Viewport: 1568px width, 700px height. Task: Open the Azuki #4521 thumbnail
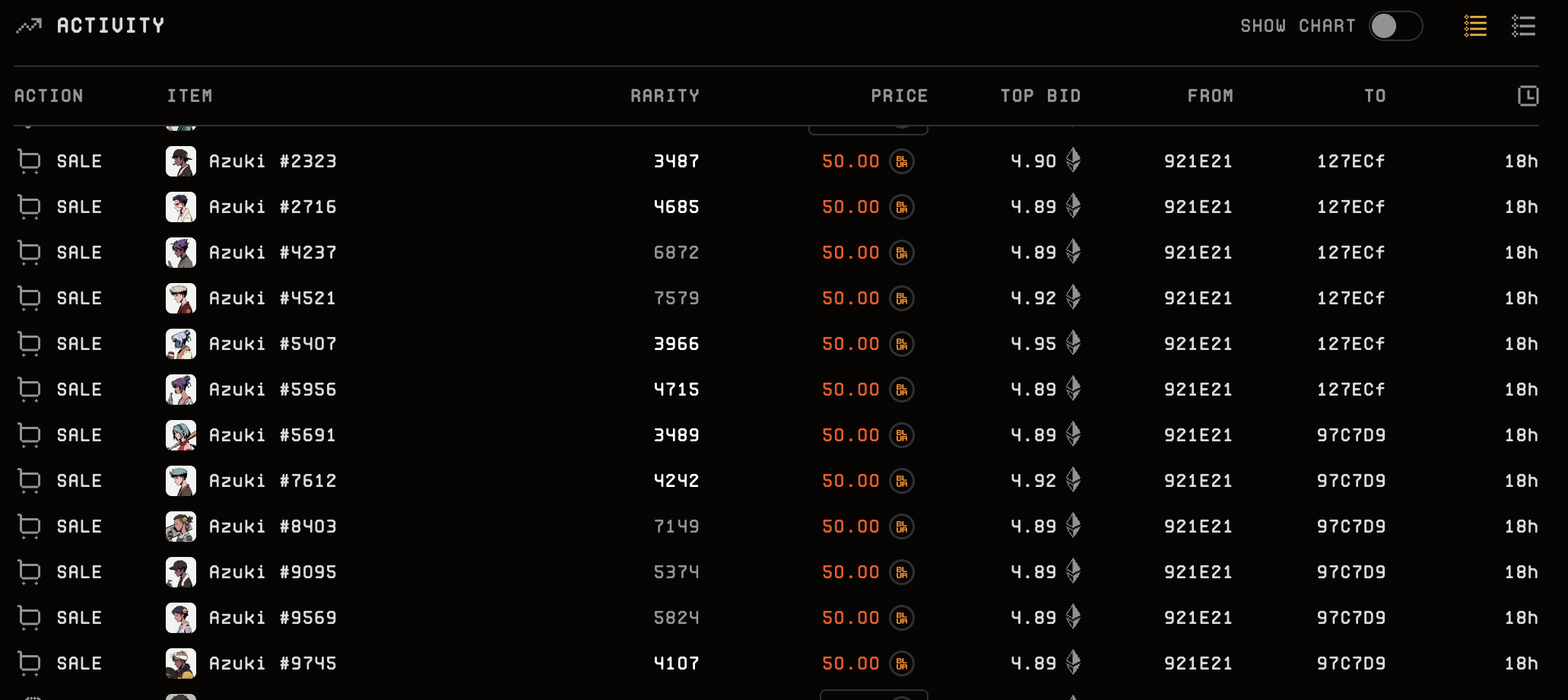pyautogui.click(x=181, y=298)
